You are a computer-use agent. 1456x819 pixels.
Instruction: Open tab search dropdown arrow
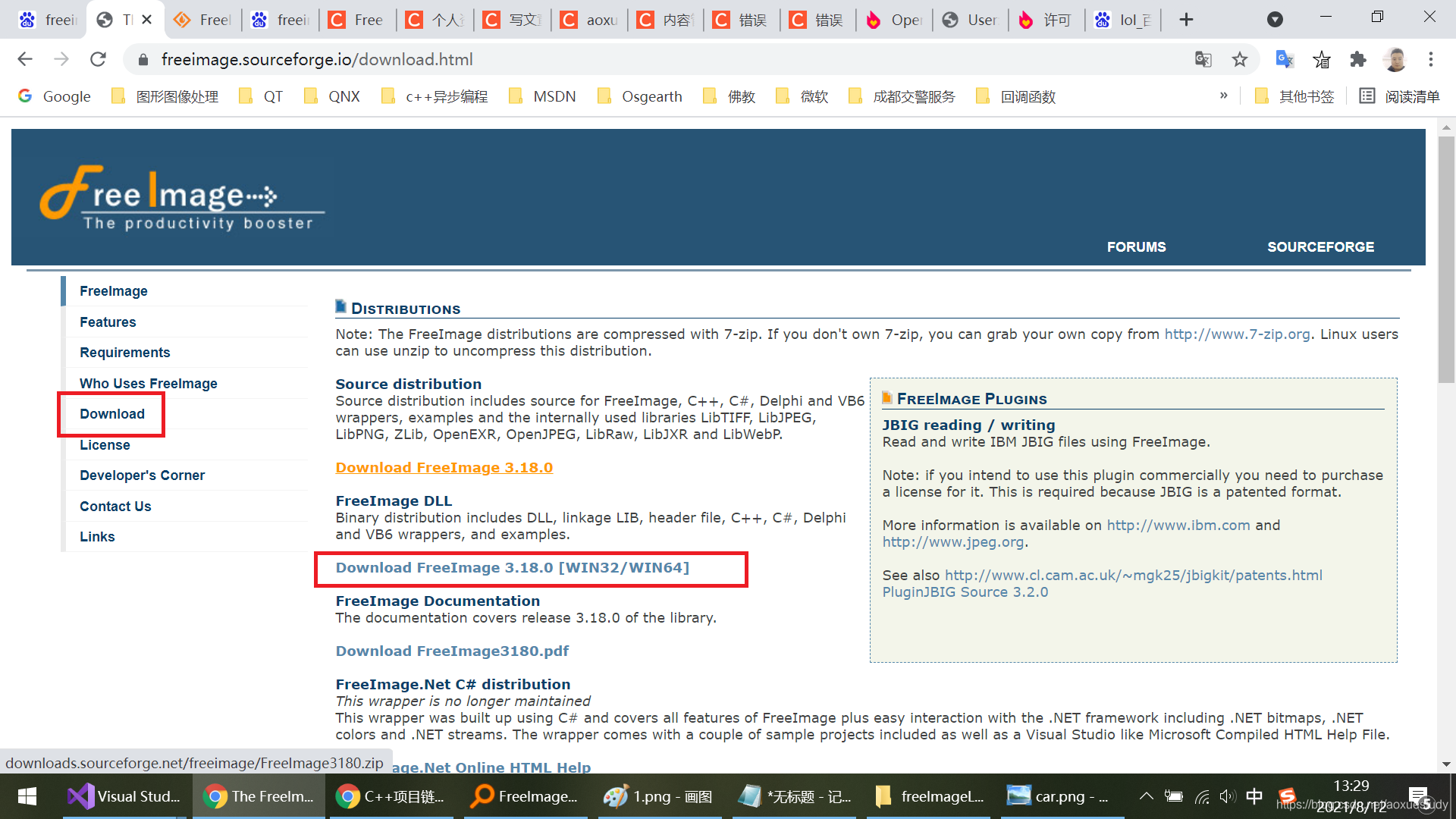[1275, 20]
